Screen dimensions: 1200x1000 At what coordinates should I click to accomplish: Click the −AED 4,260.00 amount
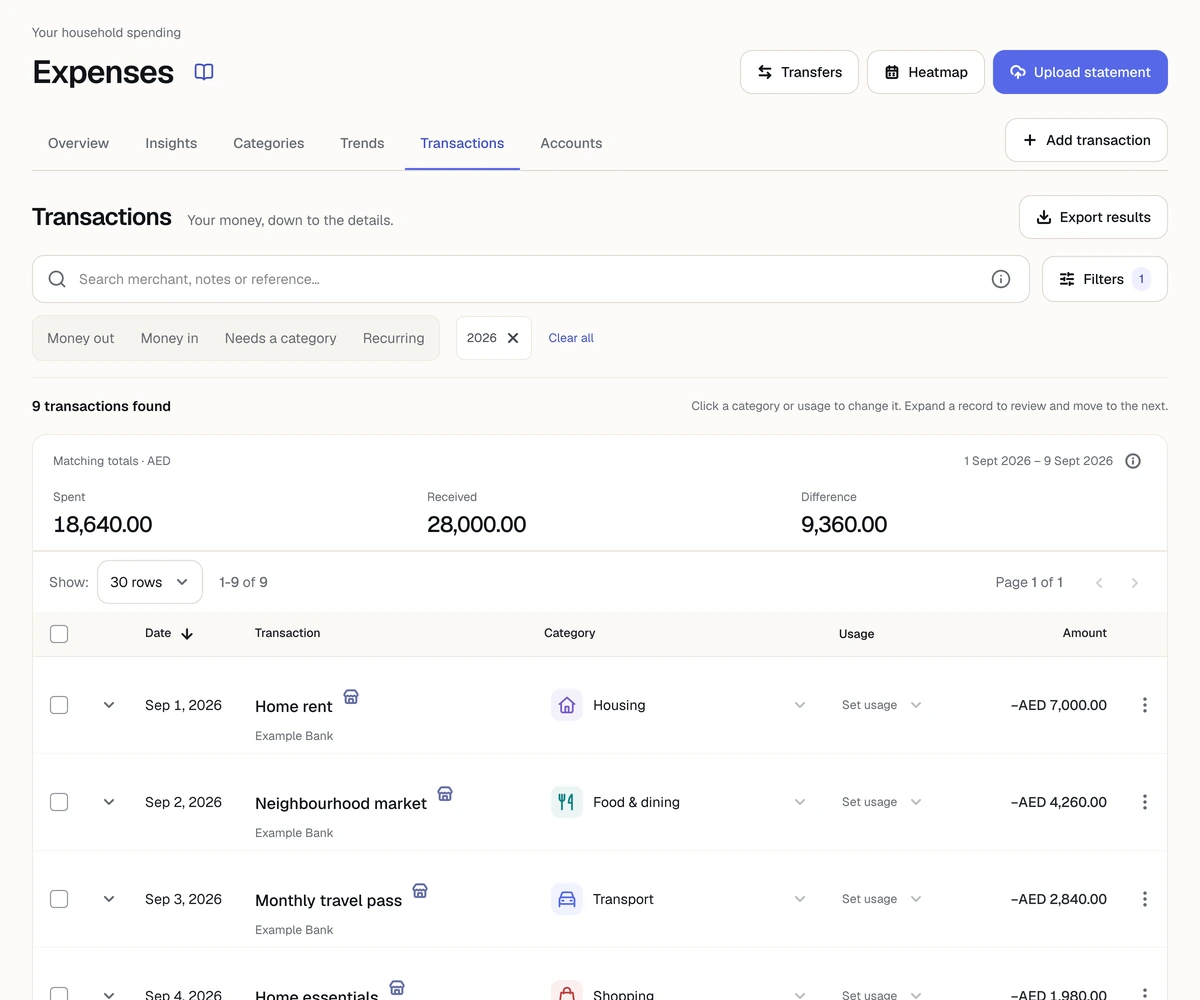(1059, 802)
